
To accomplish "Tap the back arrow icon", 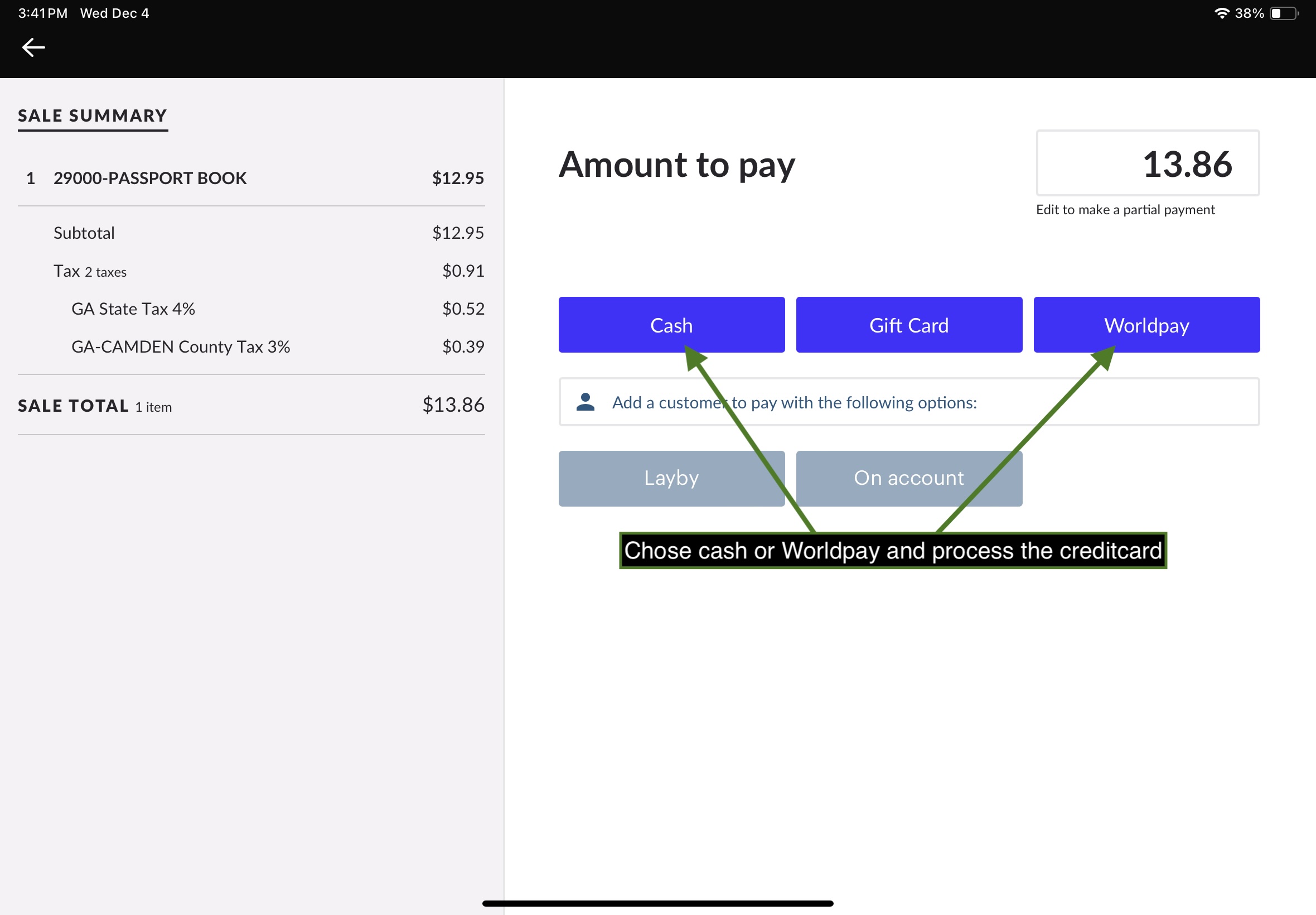I will point(33,47).
